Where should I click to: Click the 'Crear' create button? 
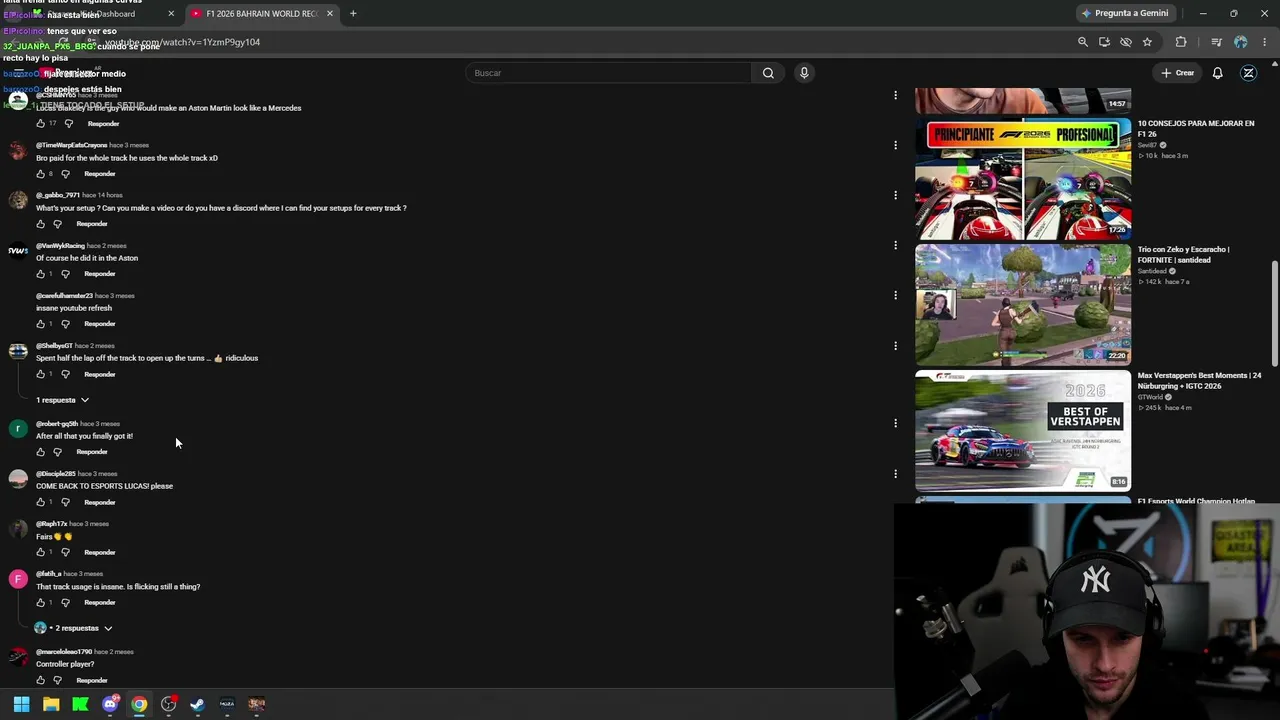click(x=1178, y=73)
